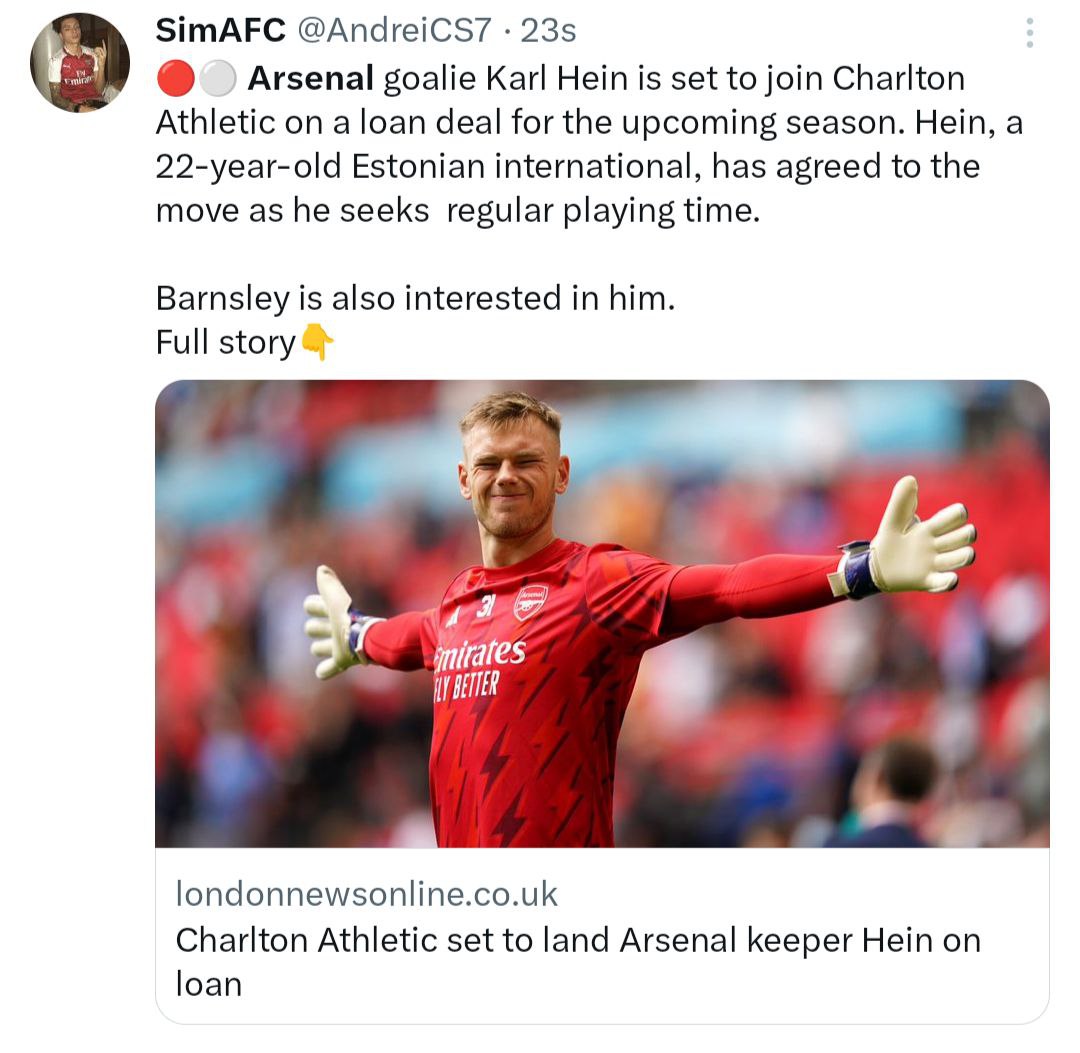Viewport: 1080px width, 1053px height.
Task: Open the tweet's three-dot more options menu
Action: 1030,33
